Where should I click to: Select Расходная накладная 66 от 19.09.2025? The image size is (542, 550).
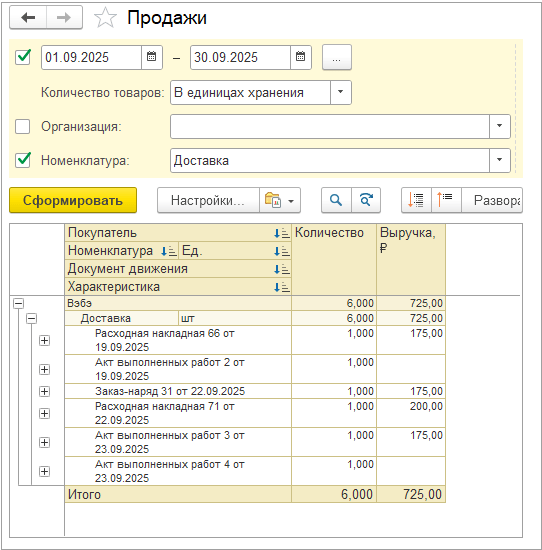[178, 340]
